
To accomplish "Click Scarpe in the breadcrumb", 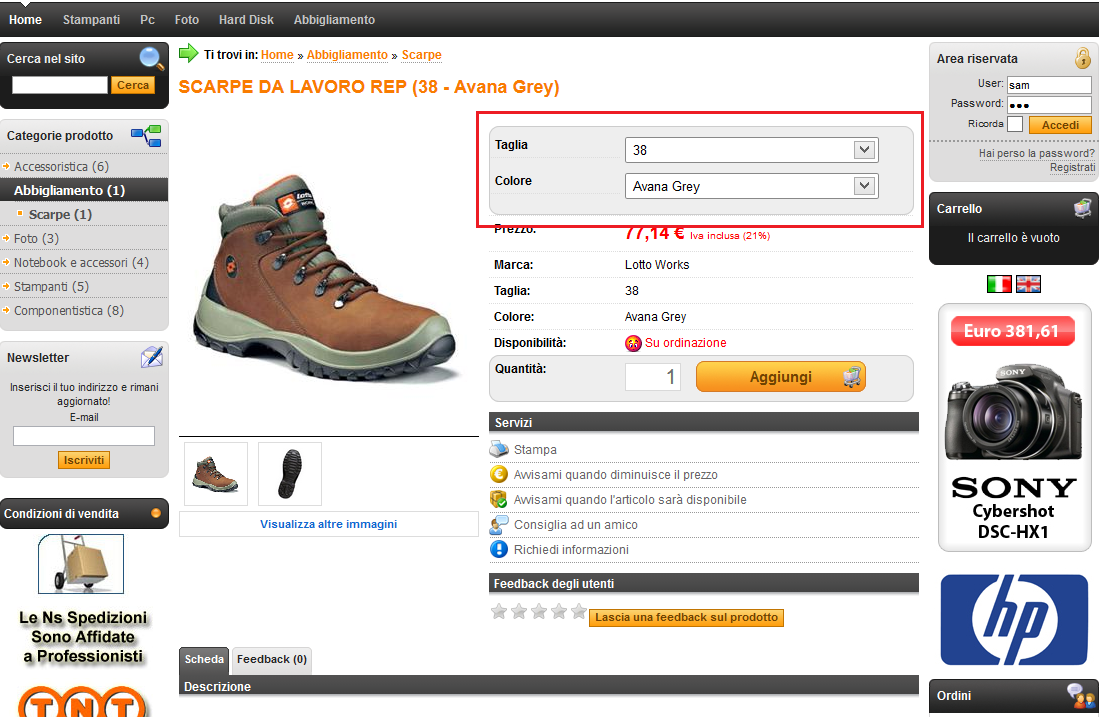I will tap(421, 55).
